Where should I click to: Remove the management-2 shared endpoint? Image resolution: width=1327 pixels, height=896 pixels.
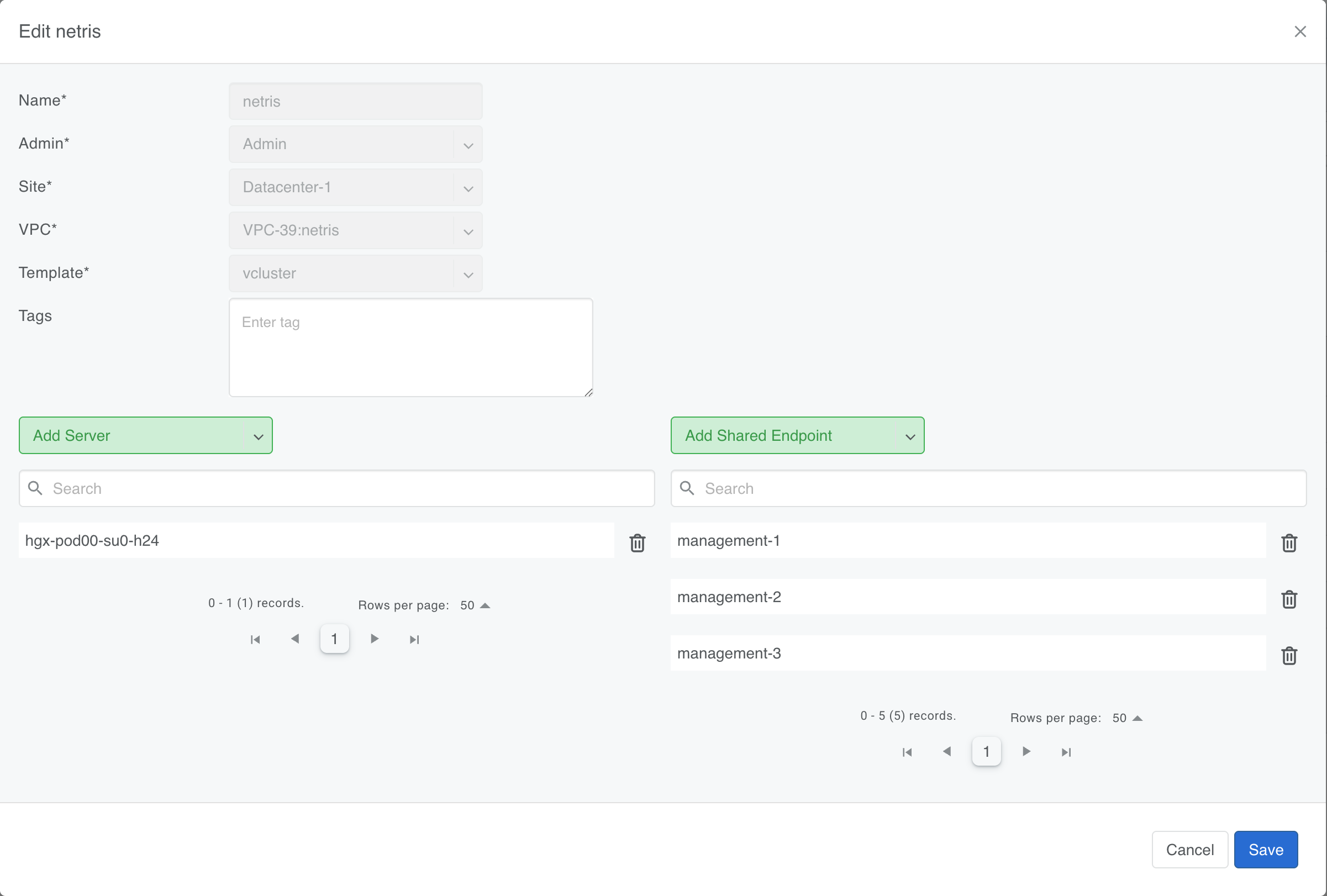(x=1289, y=599)
